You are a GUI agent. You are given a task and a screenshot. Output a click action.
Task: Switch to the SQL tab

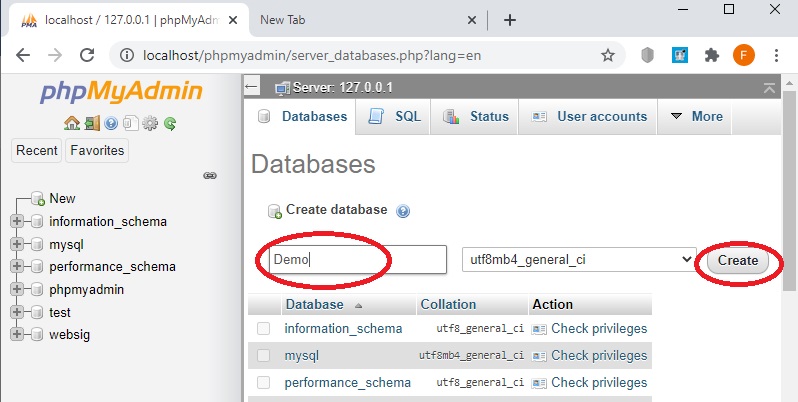tap(394, 117)
